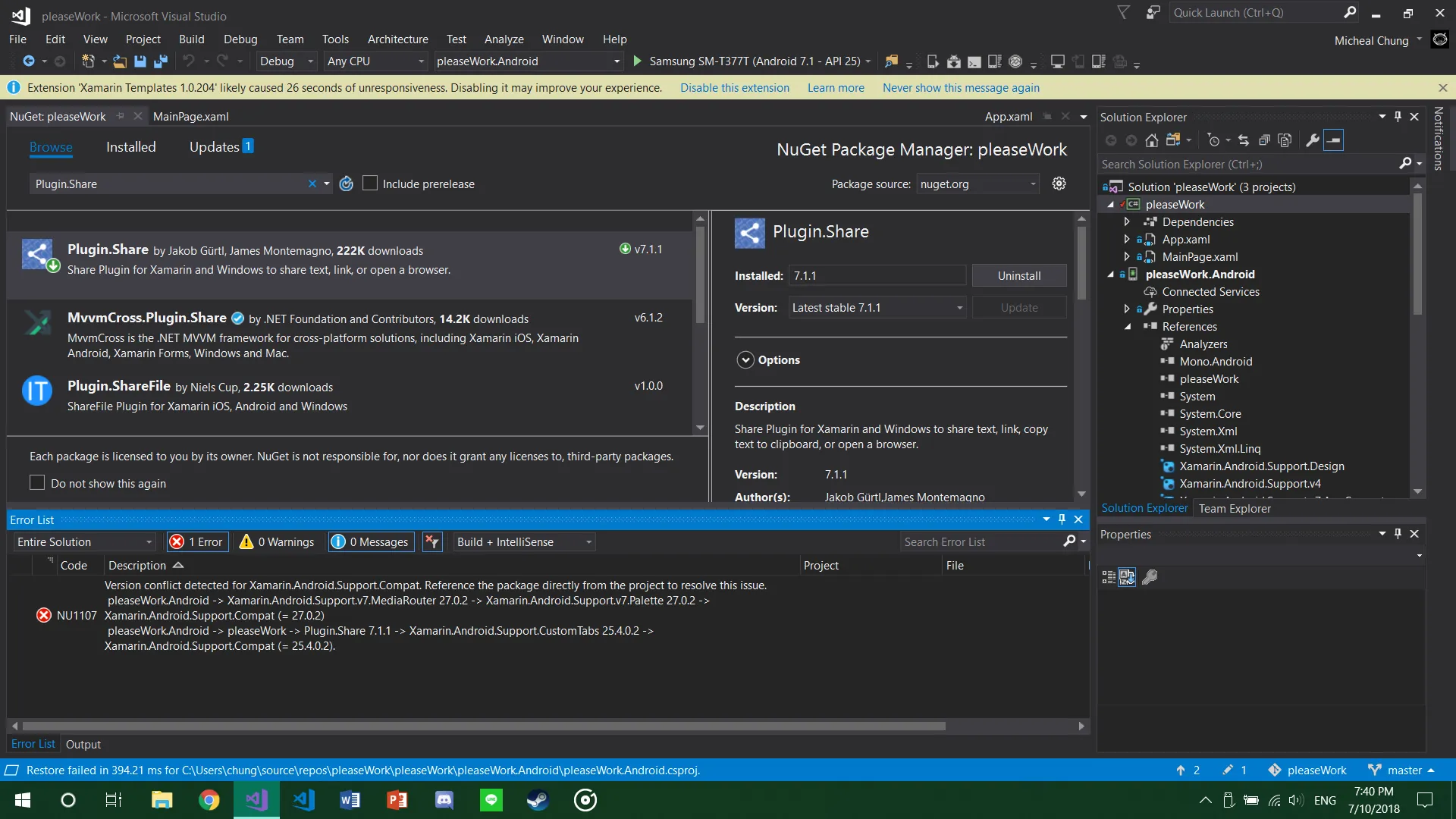
Task: Click the start debugging play arrow
Action: click(637, 61)
